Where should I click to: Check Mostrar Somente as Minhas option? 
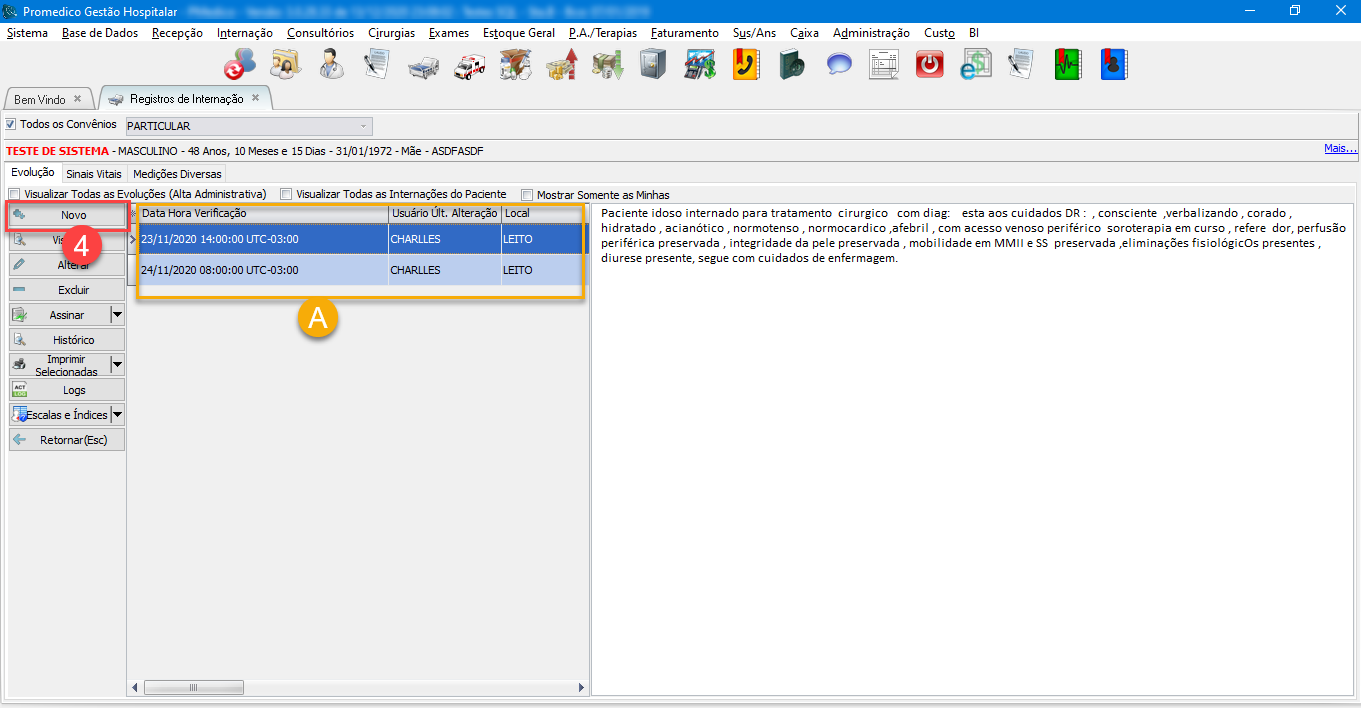point(527,195)
